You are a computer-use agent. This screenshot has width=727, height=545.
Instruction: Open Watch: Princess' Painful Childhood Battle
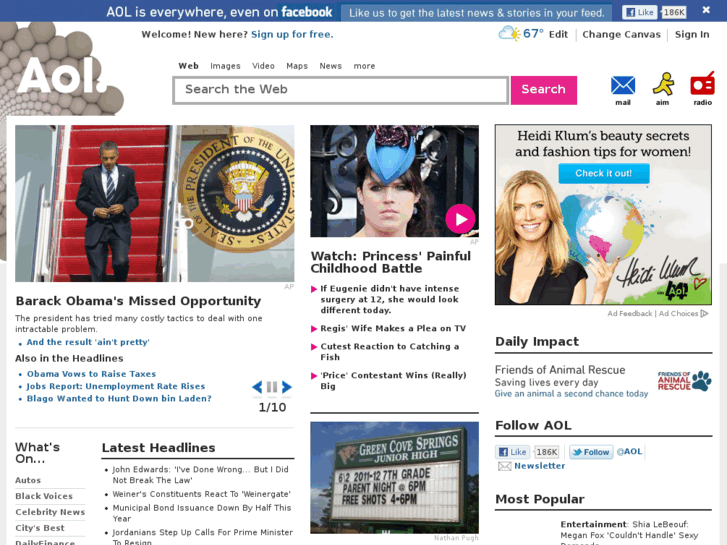pos(390,262)
